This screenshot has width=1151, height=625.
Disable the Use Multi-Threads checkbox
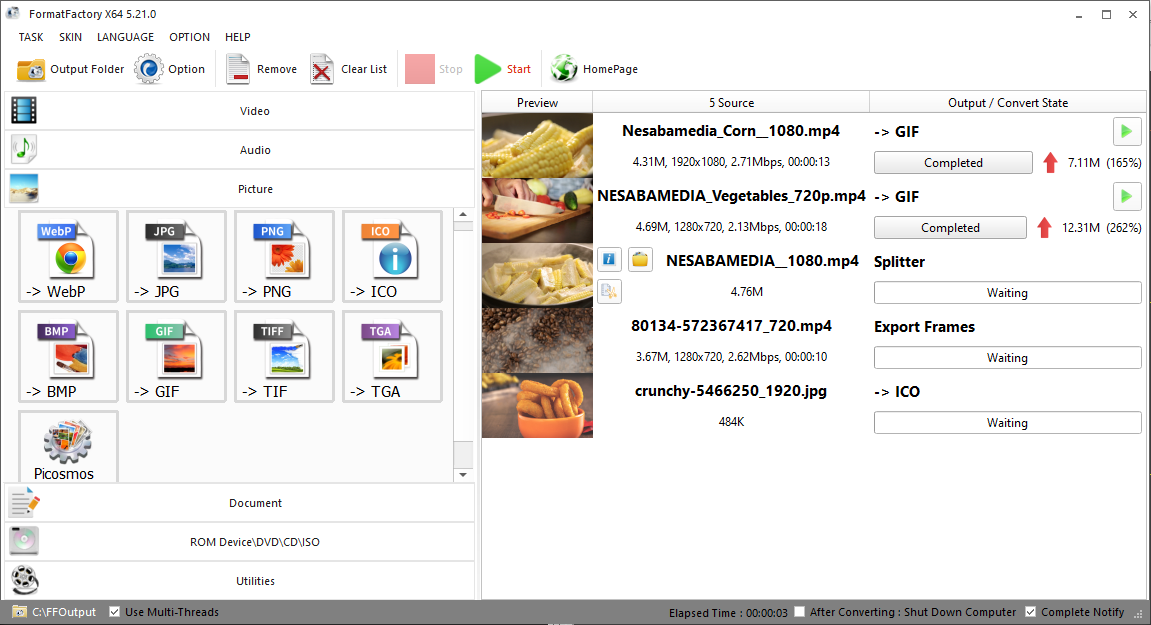click(x=115, y=612)
